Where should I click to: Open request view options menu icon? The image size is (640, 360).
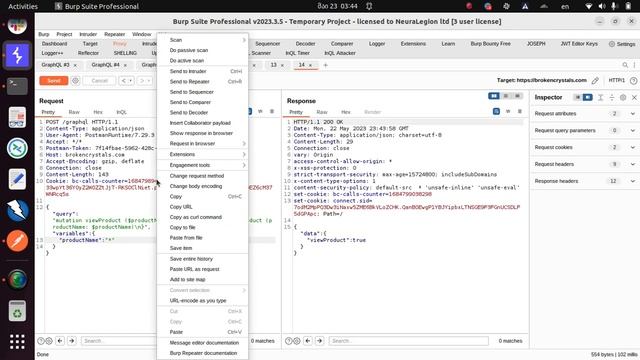pyautogui.click(x=272, y=111)
